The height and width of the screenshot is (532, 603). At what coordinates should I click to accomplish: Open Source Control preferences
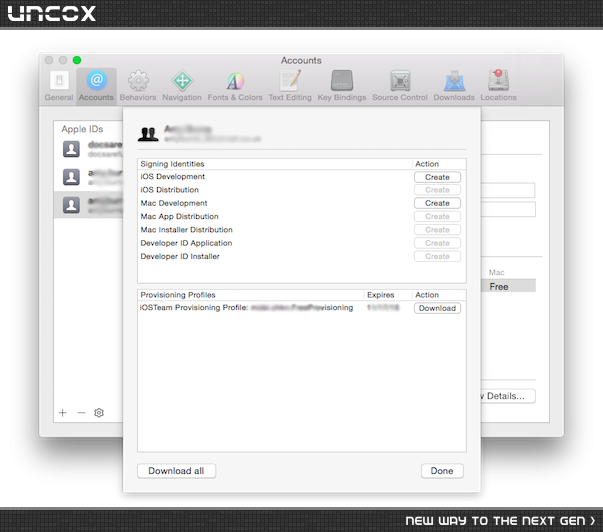[x=400, y=86]
